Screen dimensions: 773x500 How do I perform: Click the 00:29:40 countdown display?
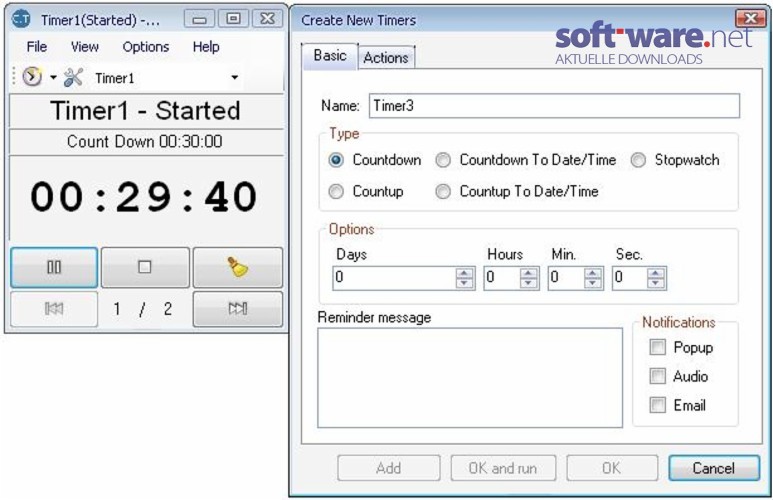tap(144, 197)
